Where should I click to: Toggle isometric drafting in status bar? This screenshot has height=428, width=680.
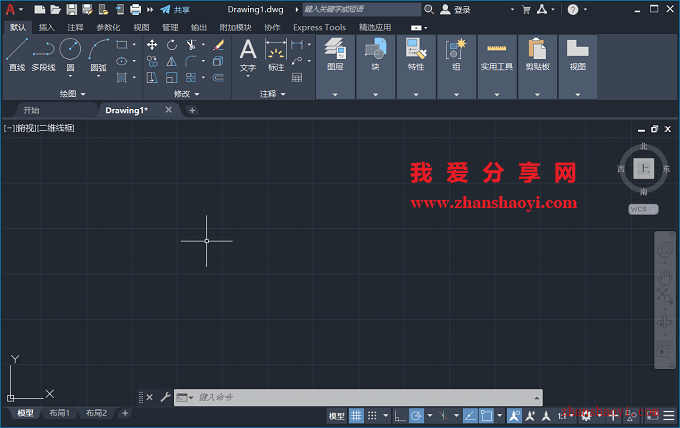point(443,416)
